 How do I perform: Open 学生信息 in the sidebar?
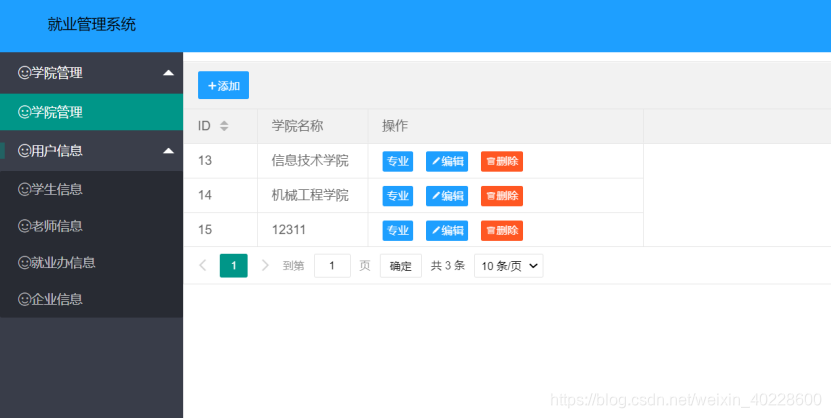[91, 189]
